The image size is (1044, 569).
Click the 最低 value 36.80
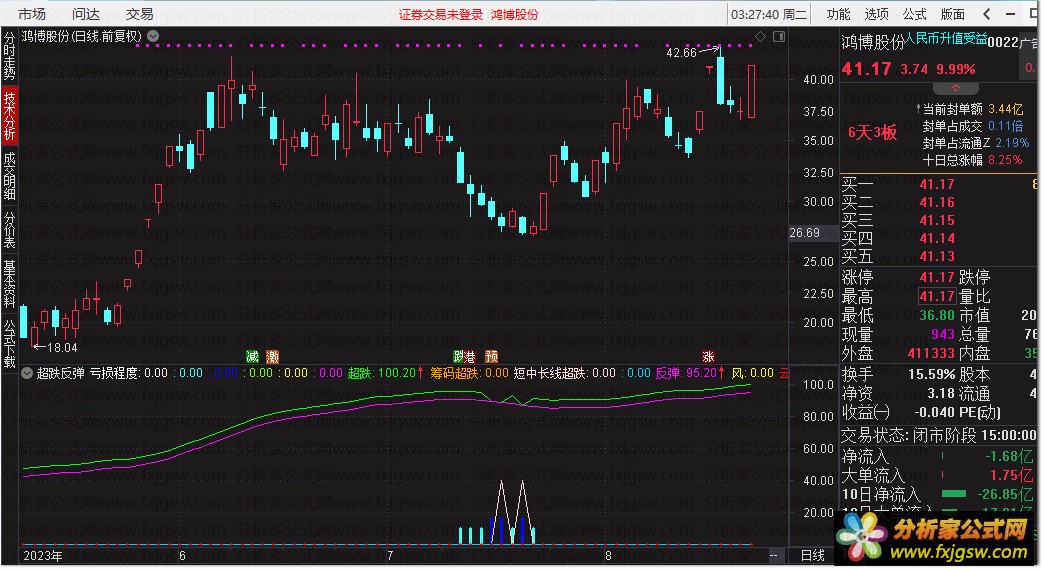(x=937, y=315)
